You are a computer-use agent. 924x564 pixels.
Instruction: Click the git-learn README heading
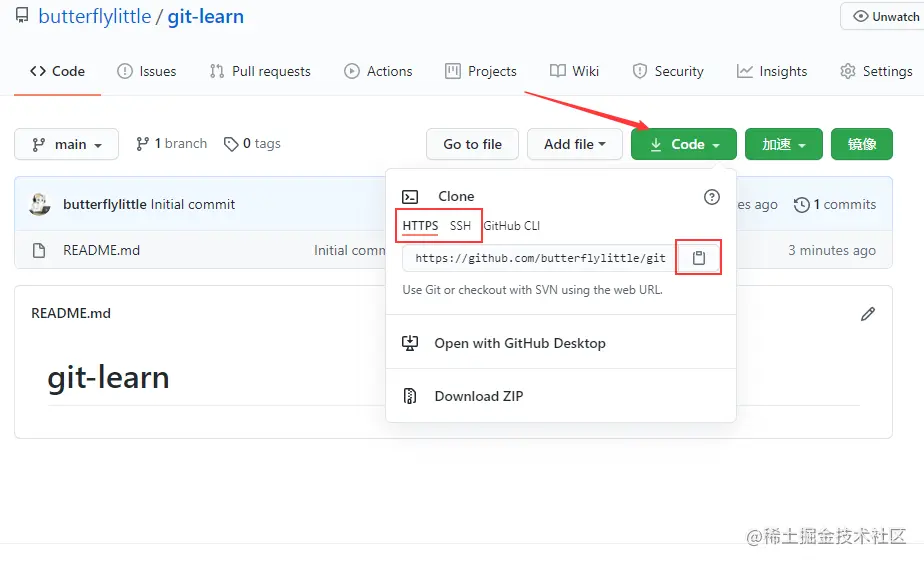(108, 377)
